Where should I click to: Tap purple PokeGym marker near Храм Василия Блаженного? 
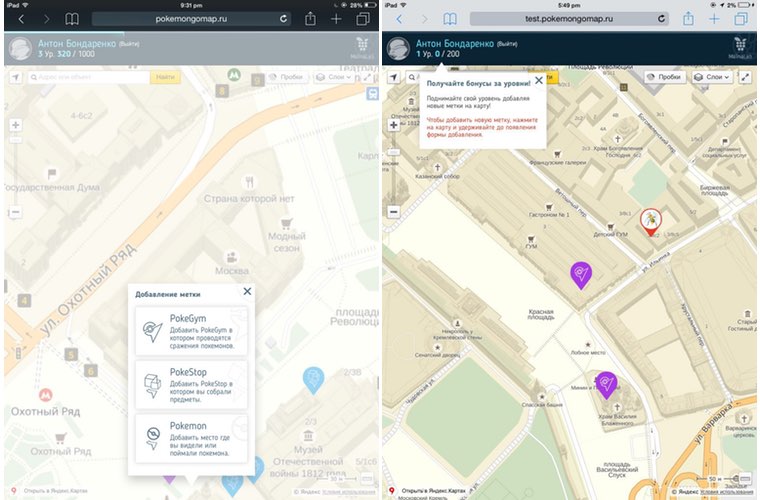coord(606,385)
